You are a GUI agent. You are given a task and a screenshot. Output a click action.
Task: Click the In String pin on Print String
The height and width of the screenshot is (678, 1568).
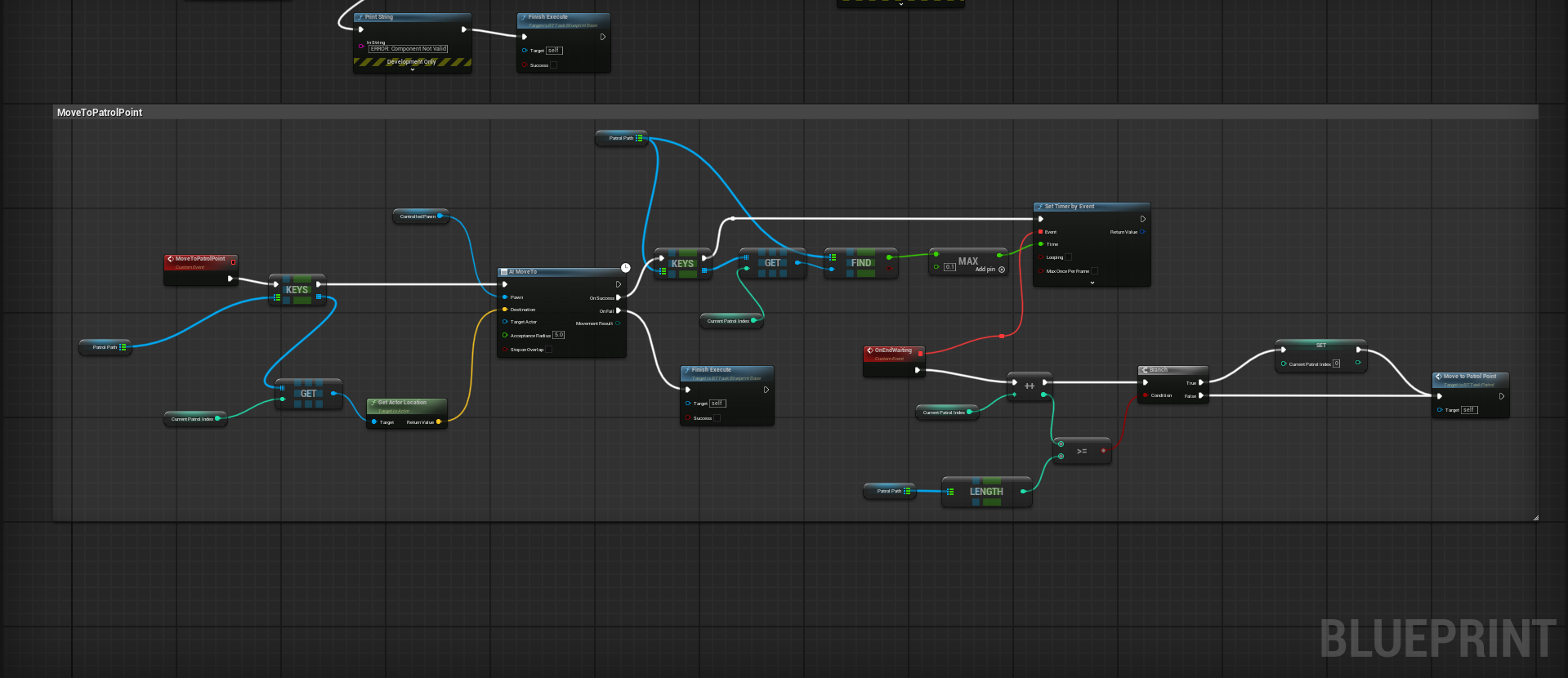pos(361,46)
